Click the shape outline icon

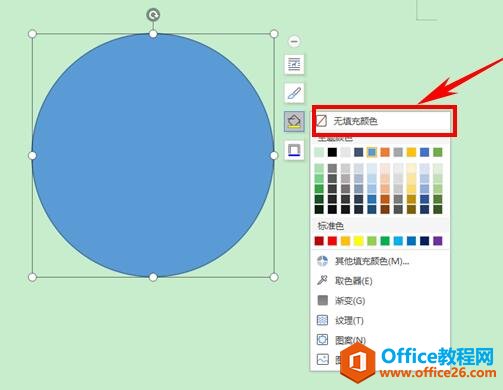pos(294,150)
